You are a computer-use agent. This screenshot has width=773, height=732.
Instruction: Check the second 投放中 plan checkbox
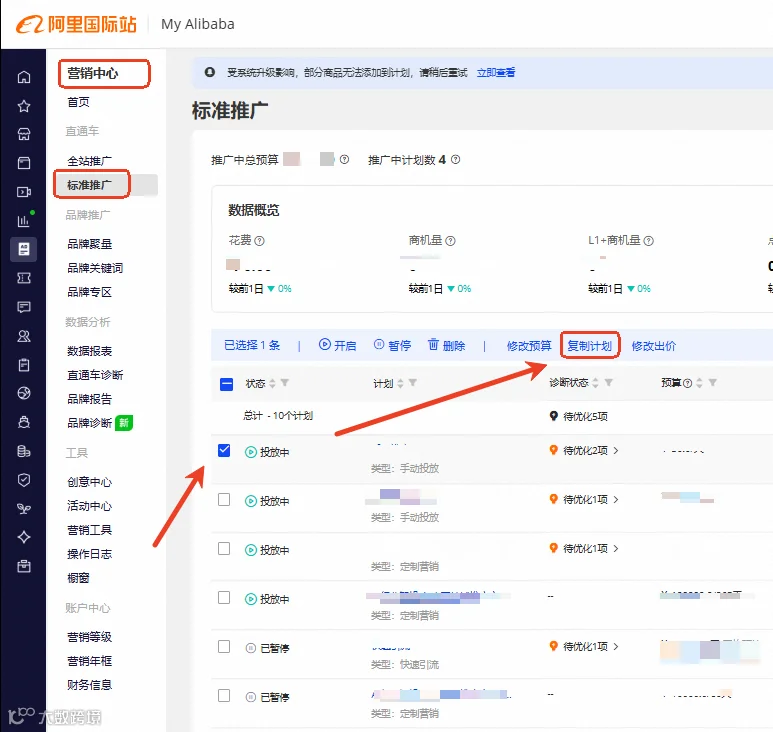point(224,500)
